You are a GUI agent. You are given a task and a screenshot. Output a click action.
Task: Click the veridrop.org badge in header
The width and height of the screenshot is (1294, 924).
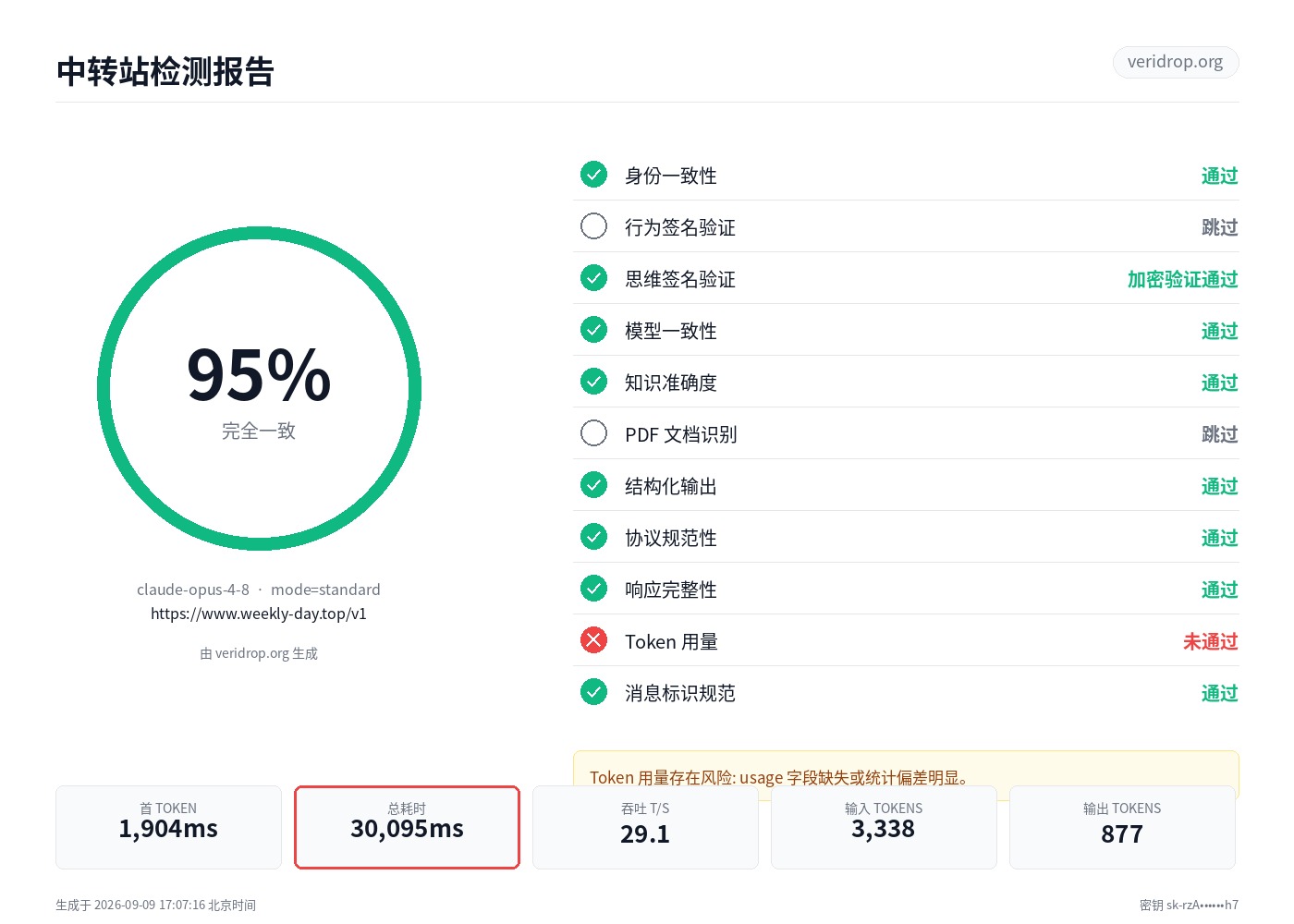pos(1175,62)
